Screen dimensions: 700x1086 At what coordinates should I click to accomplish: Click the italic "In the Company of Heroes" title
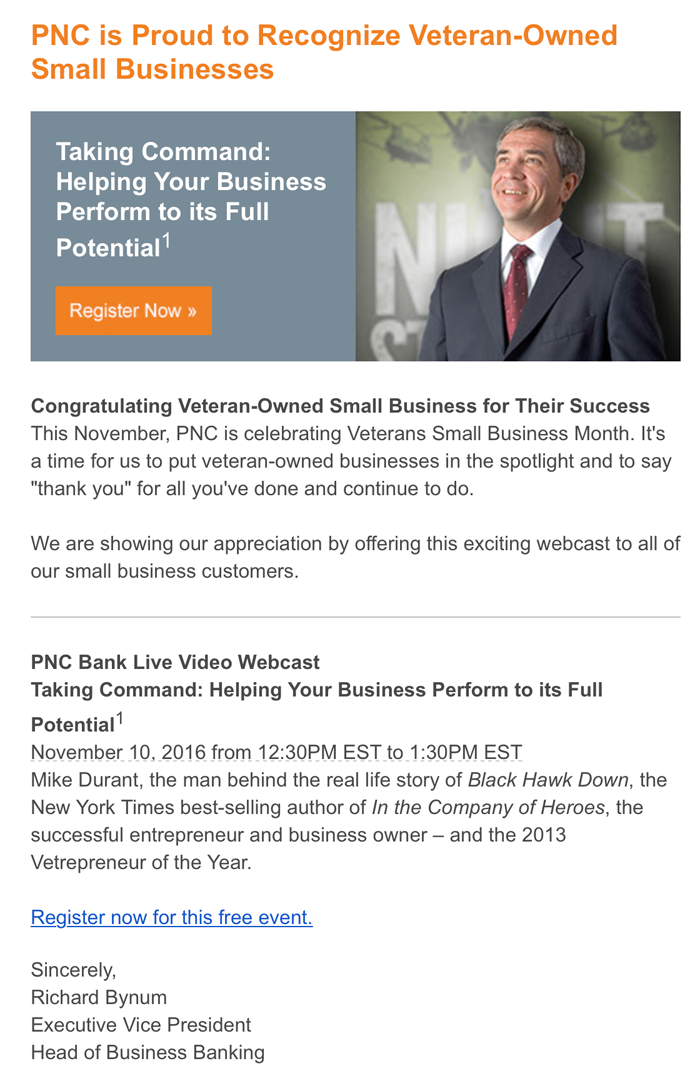coord(488,807)
